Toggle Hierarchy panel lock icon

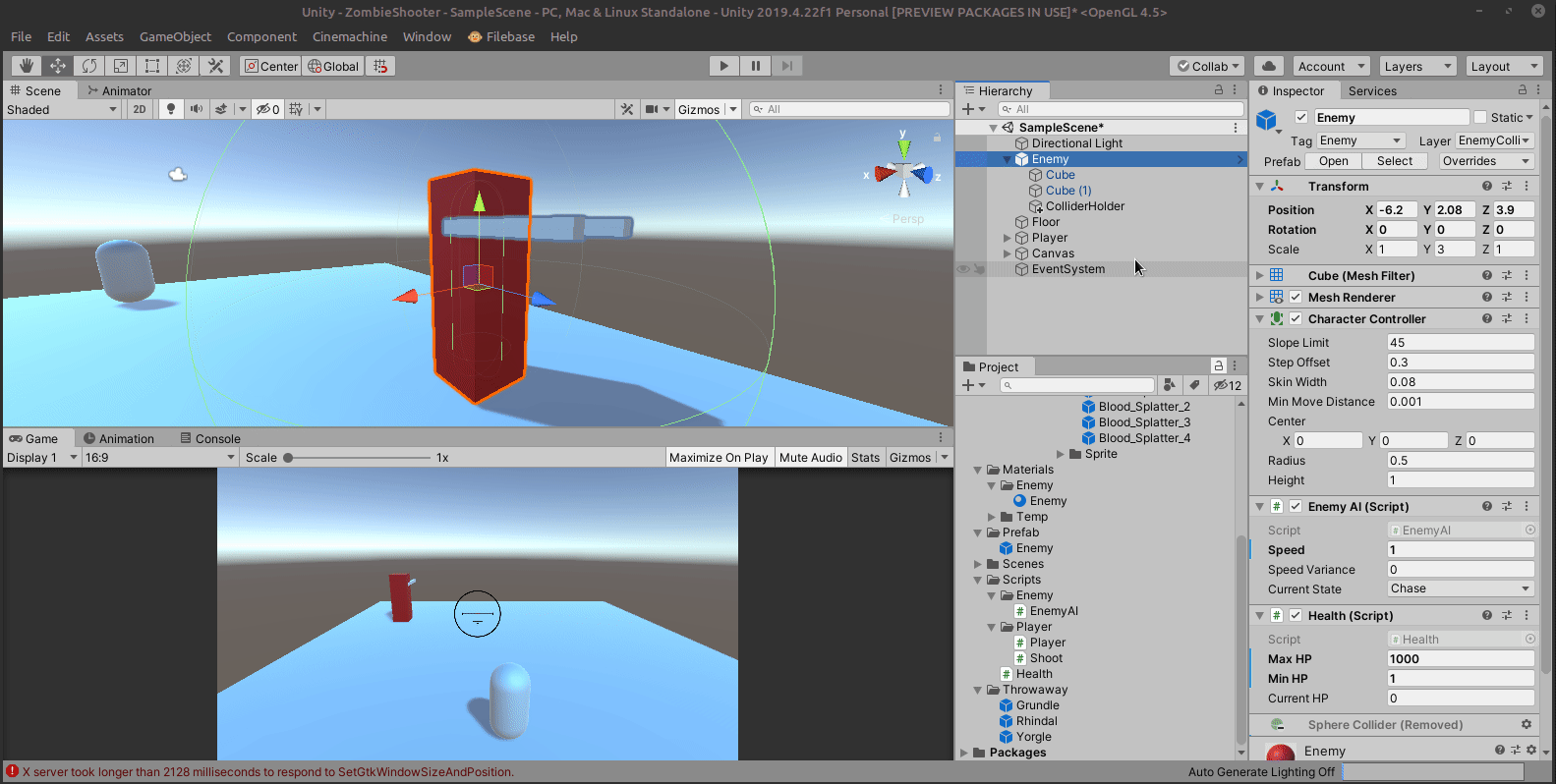tap(1219, 89)
